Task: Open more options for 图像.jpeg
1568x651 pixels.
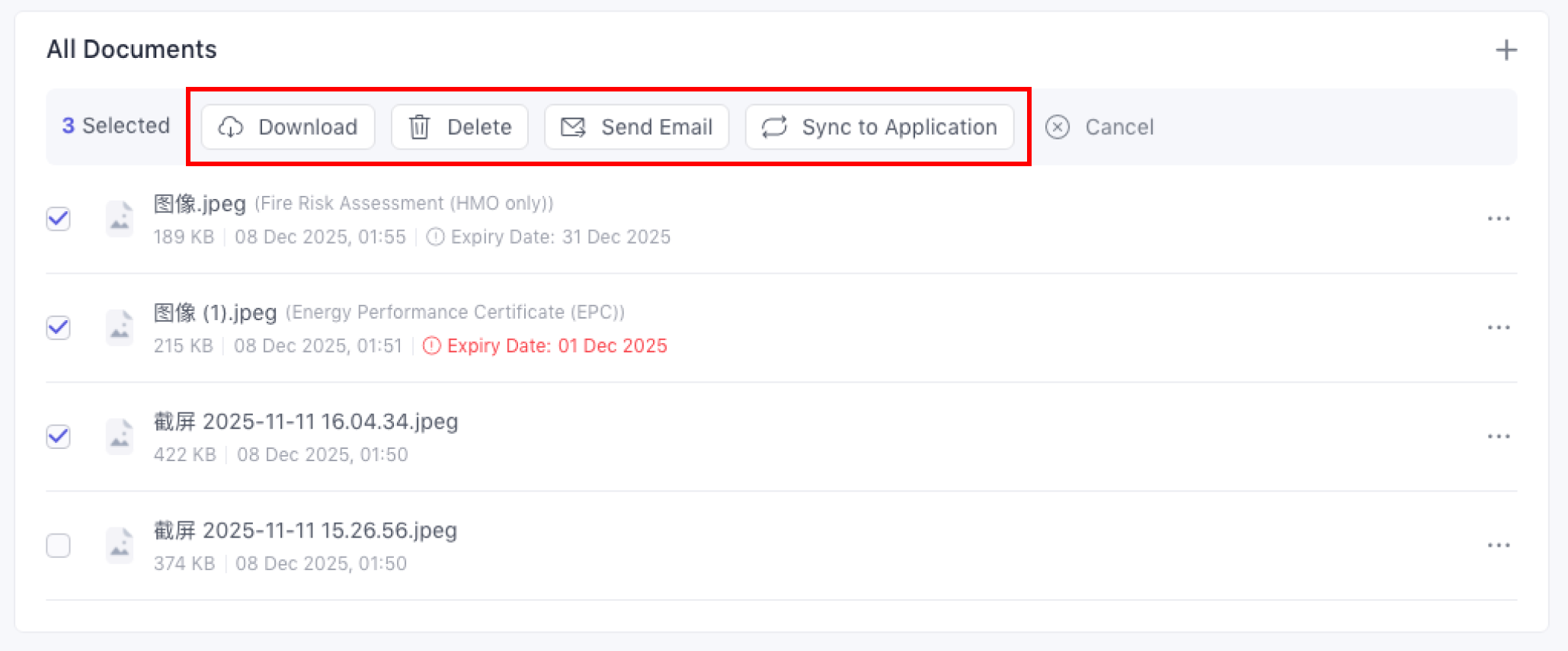Action: [1498, 219]
